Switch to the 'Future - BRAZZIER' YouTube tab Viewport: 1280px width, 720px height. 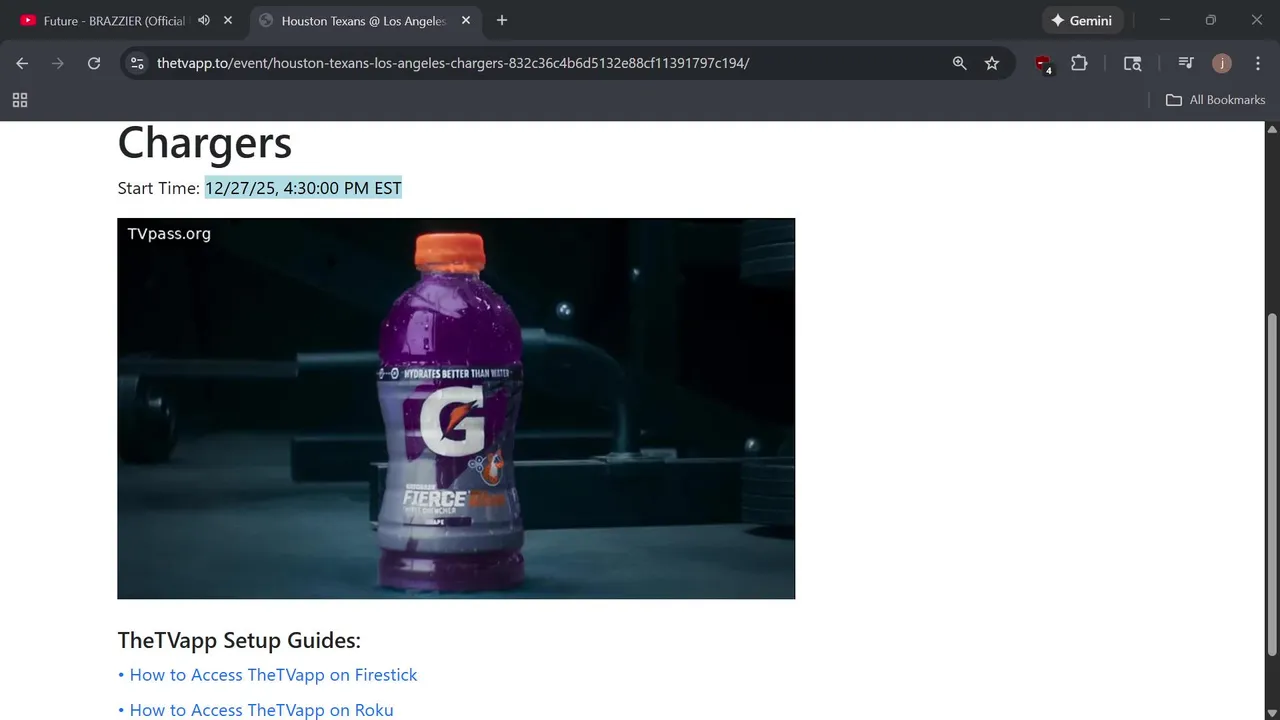point(112,20)
